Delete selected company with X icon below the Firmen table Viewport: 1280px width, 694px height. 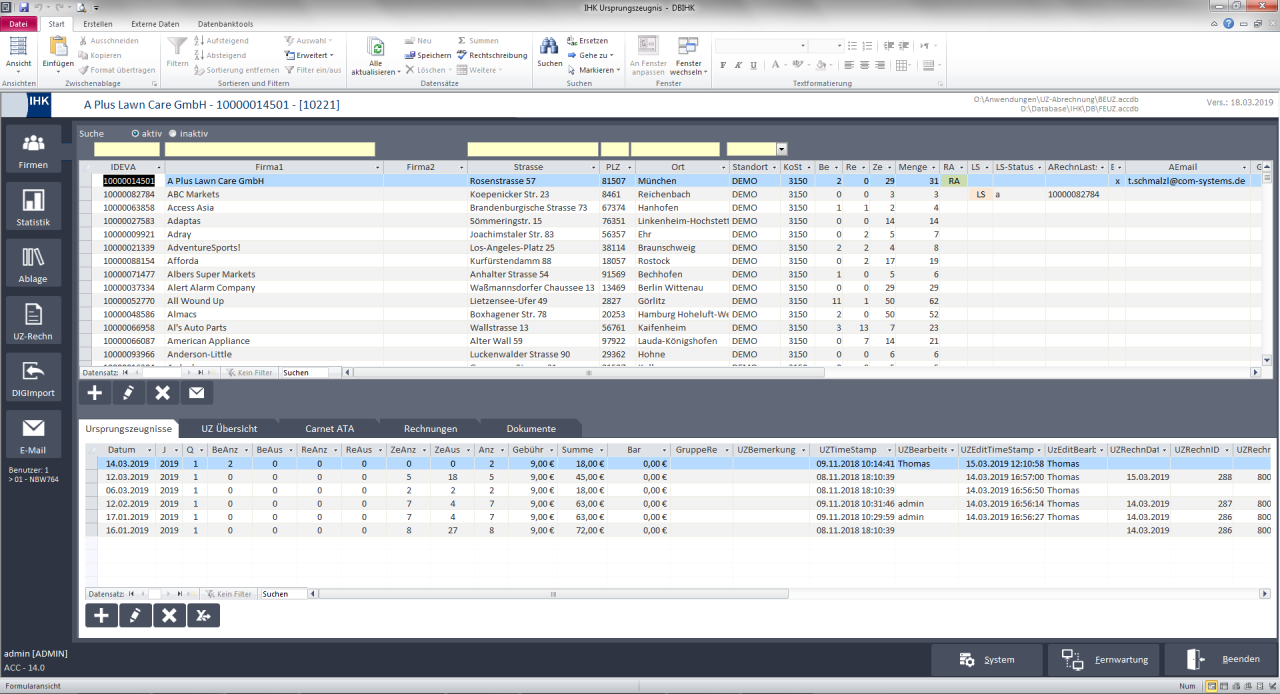pos(163,393)
